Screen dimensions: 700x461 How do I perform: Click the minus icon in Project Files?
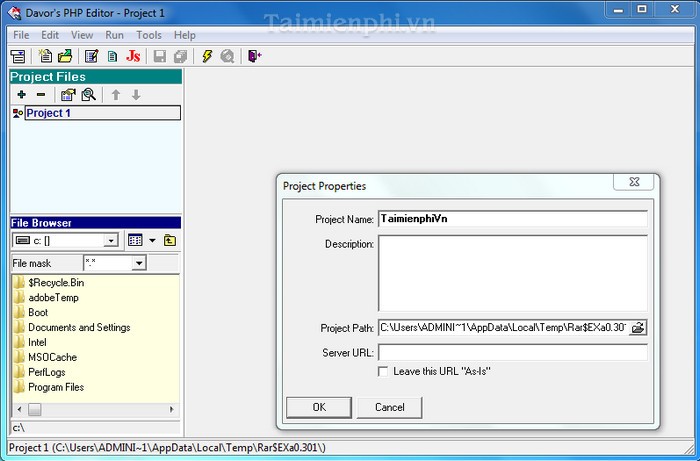(41, 95)
